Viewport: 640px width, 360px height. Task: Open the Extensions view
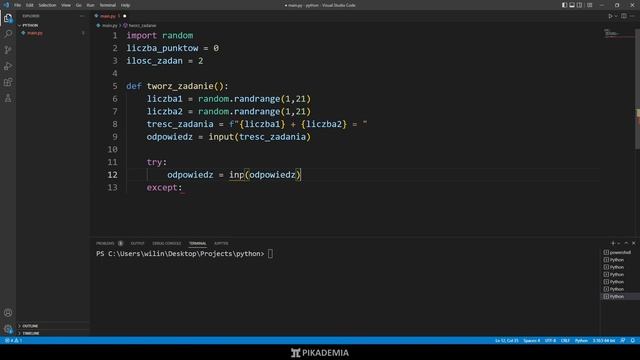pyautogui.click(x=8, y=82)
